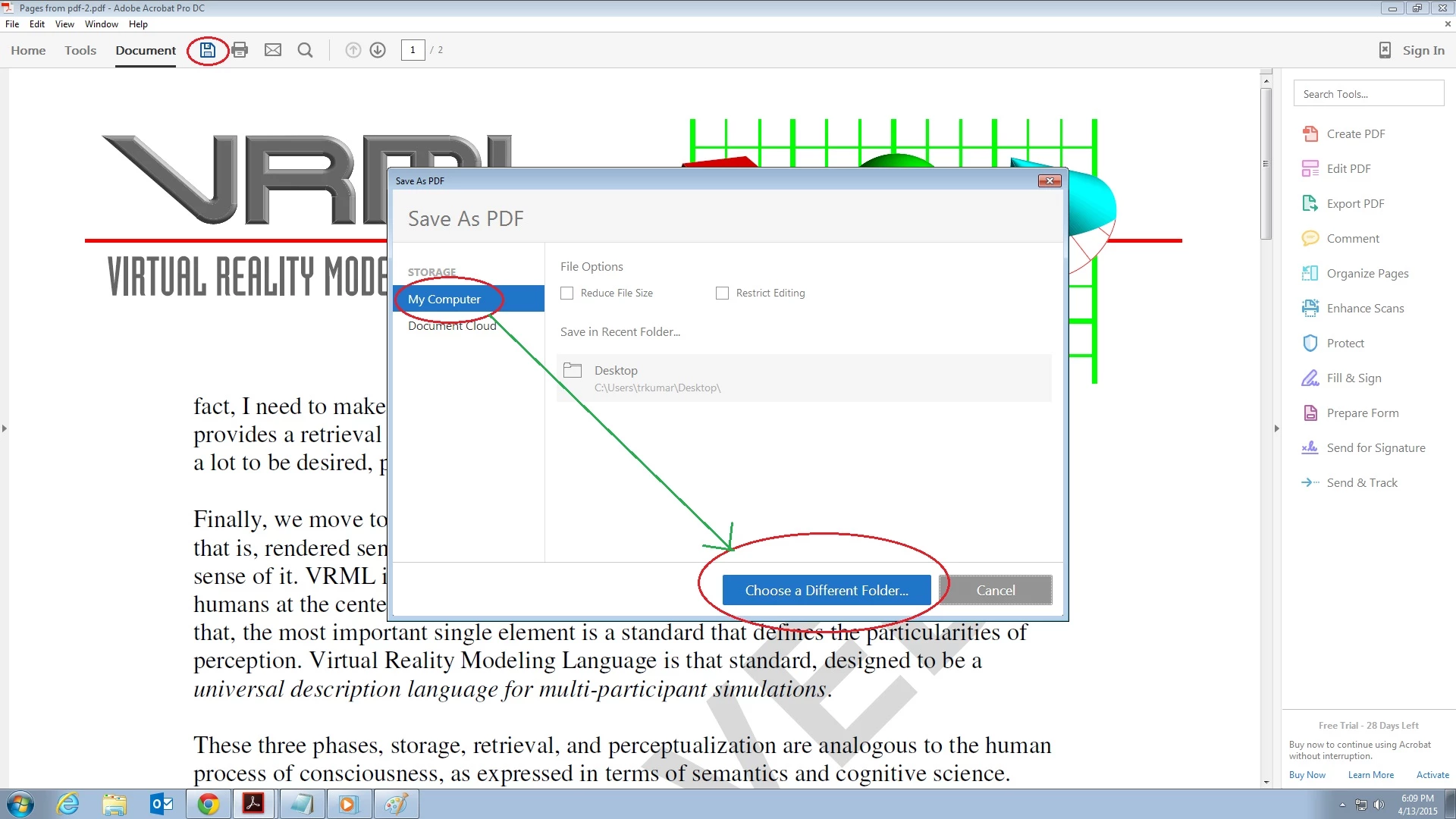Collapse the right tools pane arrow
1456x819 pixels.
point(1276,428)
